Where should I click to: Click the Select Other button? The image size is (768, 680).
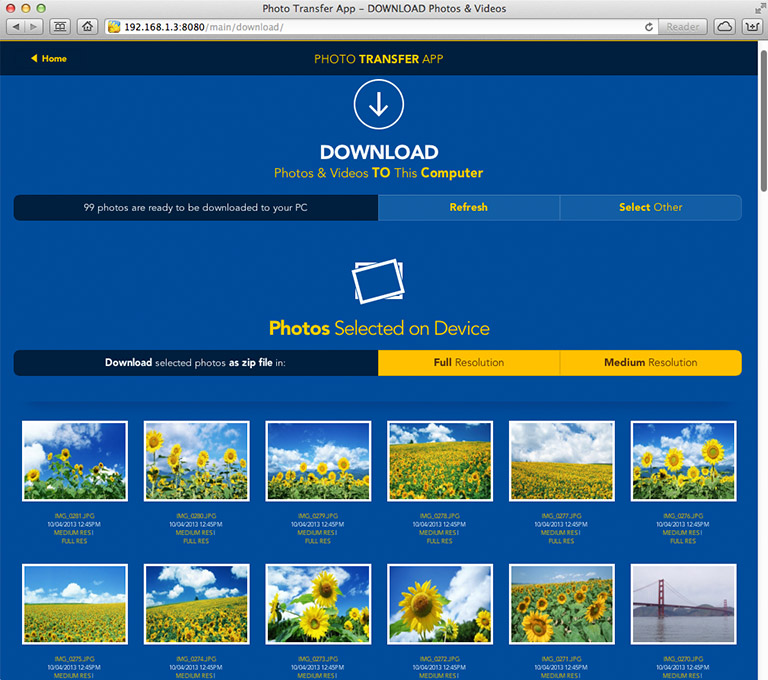[650, 207]
